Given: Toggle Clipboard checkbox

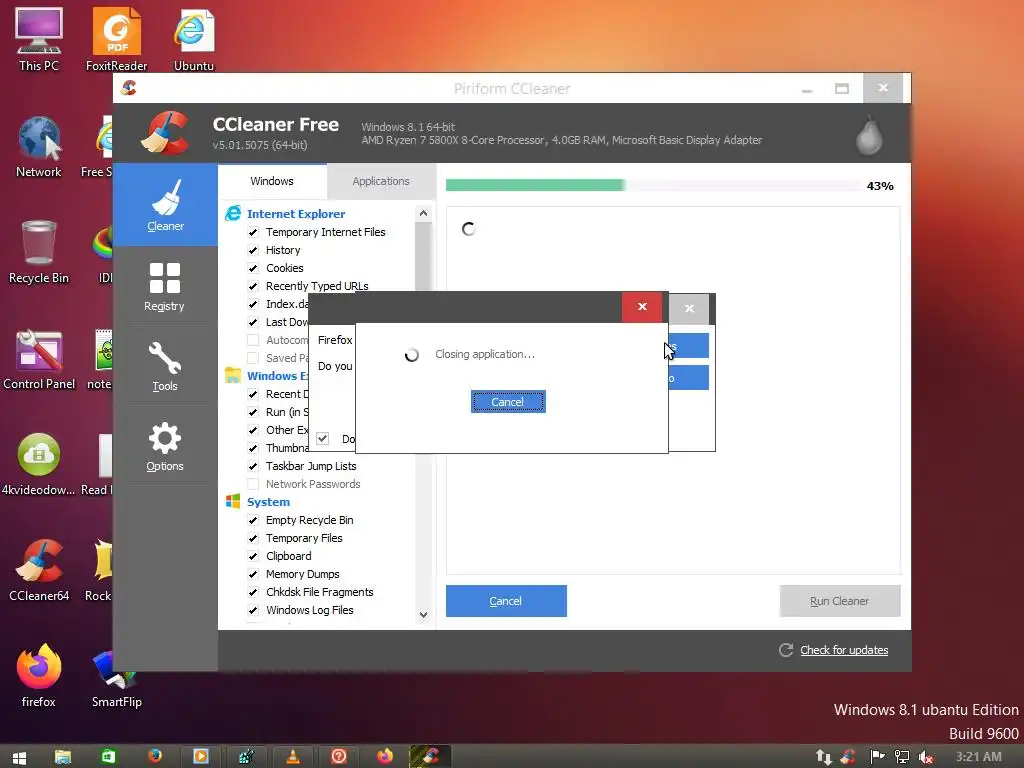Looking at the screenshot, I should tap(253, 556).
